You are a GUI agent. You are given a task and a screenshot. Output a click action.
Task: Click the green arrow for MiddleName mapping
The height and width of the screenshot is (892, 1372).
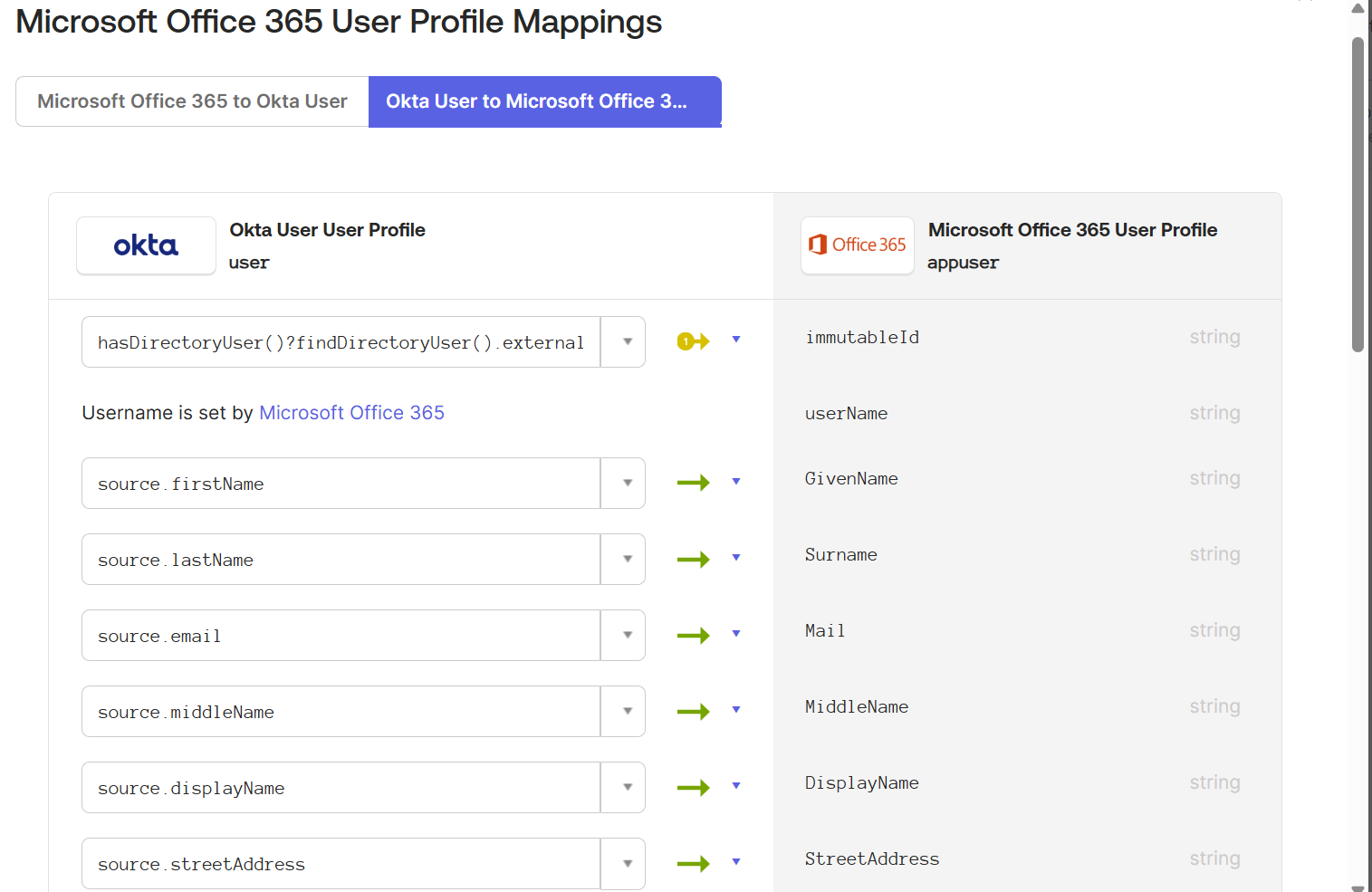(x=694, y=711)
